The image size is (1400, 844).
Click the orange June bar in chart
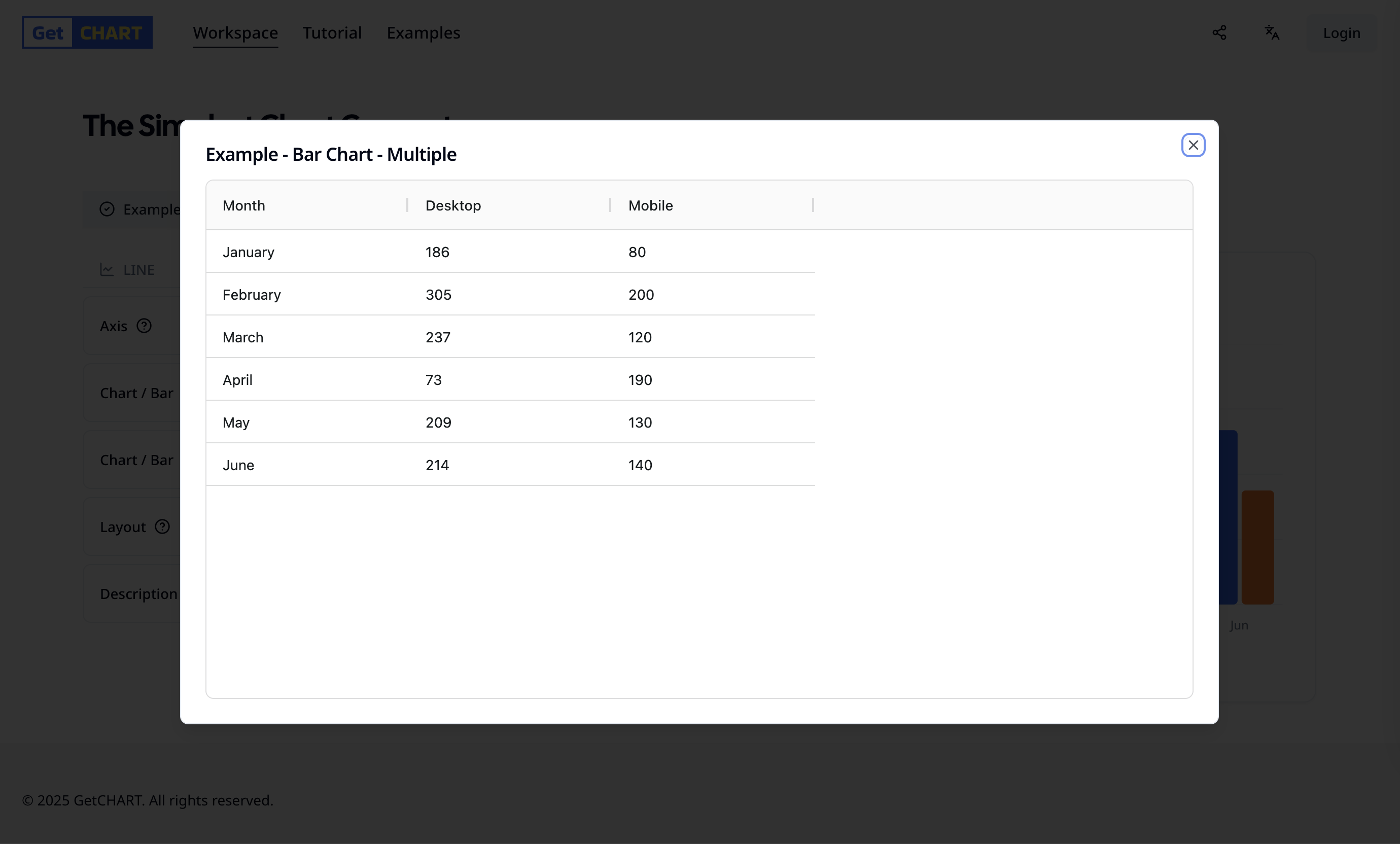point(1257,547)
